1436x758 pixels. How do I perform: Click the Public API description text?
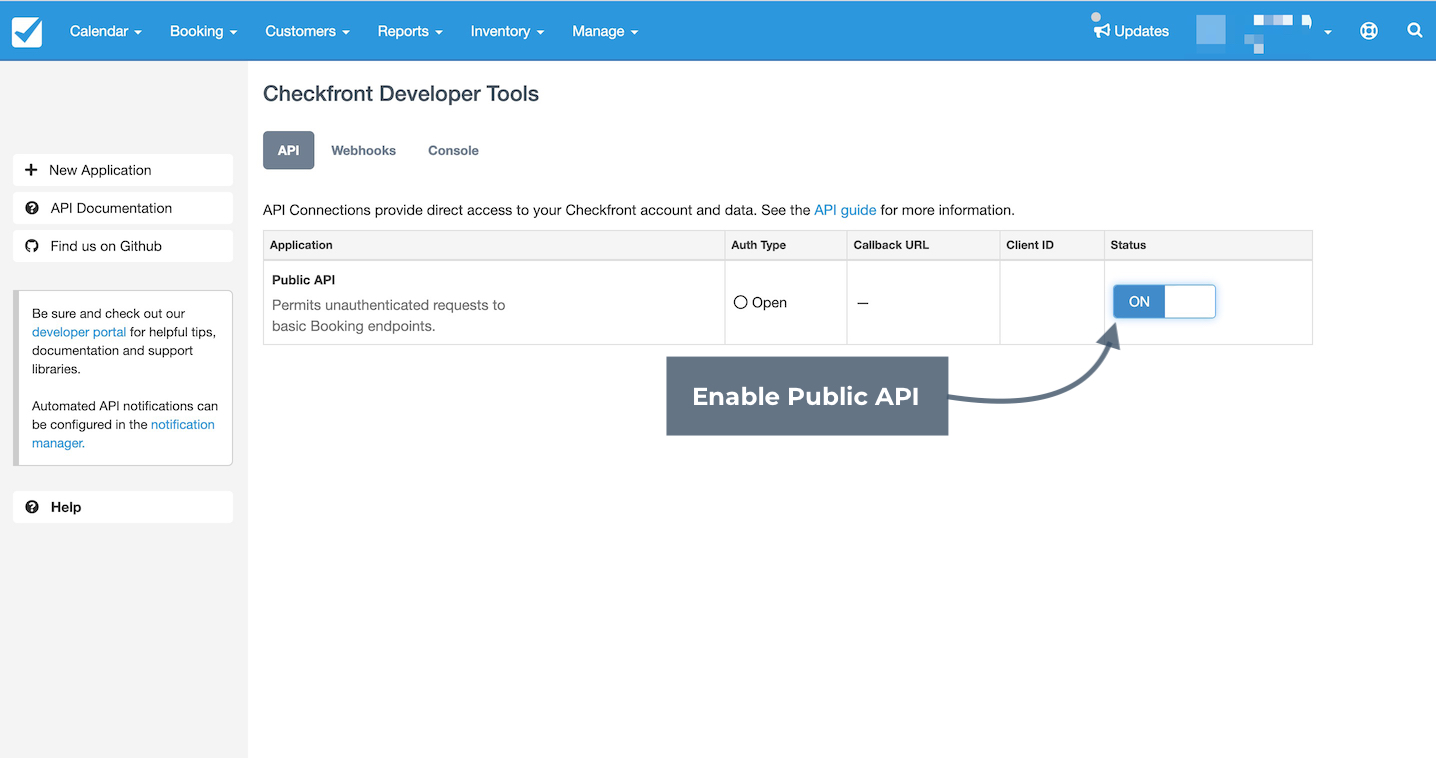(x=389, y=315)
